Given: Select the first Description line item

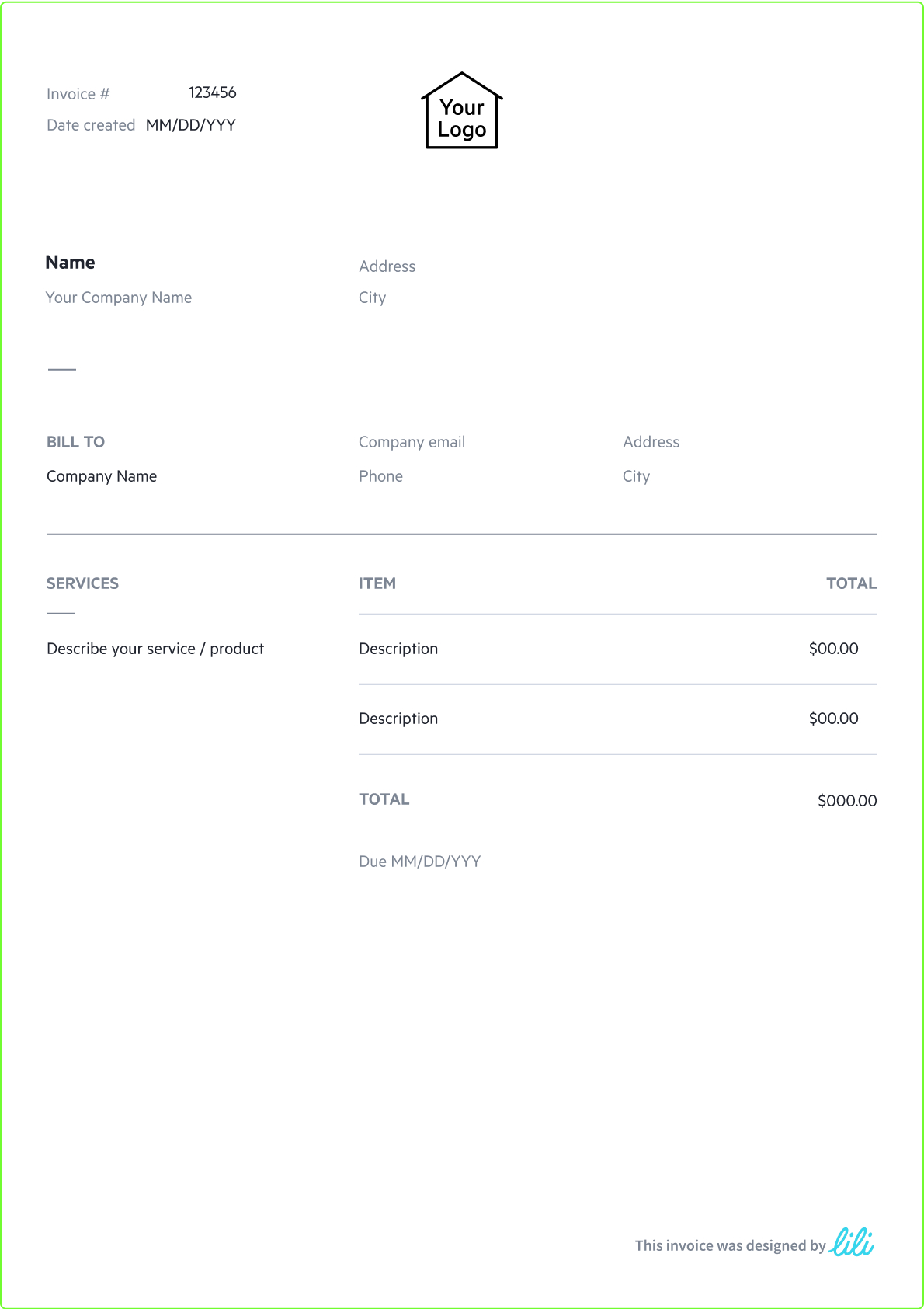Looking at the screenshot, I should 398,649.
